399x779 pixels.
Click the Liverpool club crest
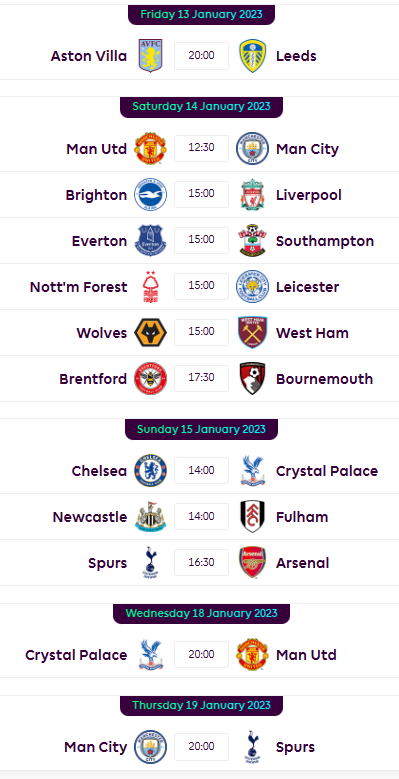[x=252, y=195]
